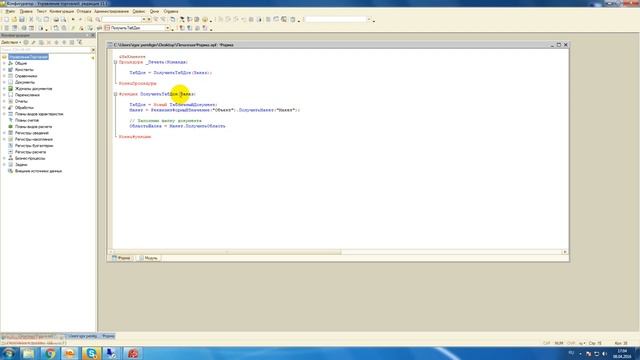This screenshot has height=360, width=640.
Task: Click the Save toolbar icon
Action: click(x=22, y=20)
